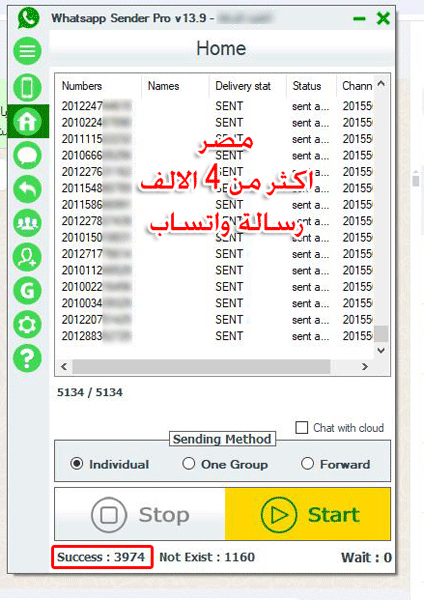The height and width of the screenshot is (600, 424).
Task: Sort by the Numbers column header
Action: pyautogui.click(x=82, y=86)
